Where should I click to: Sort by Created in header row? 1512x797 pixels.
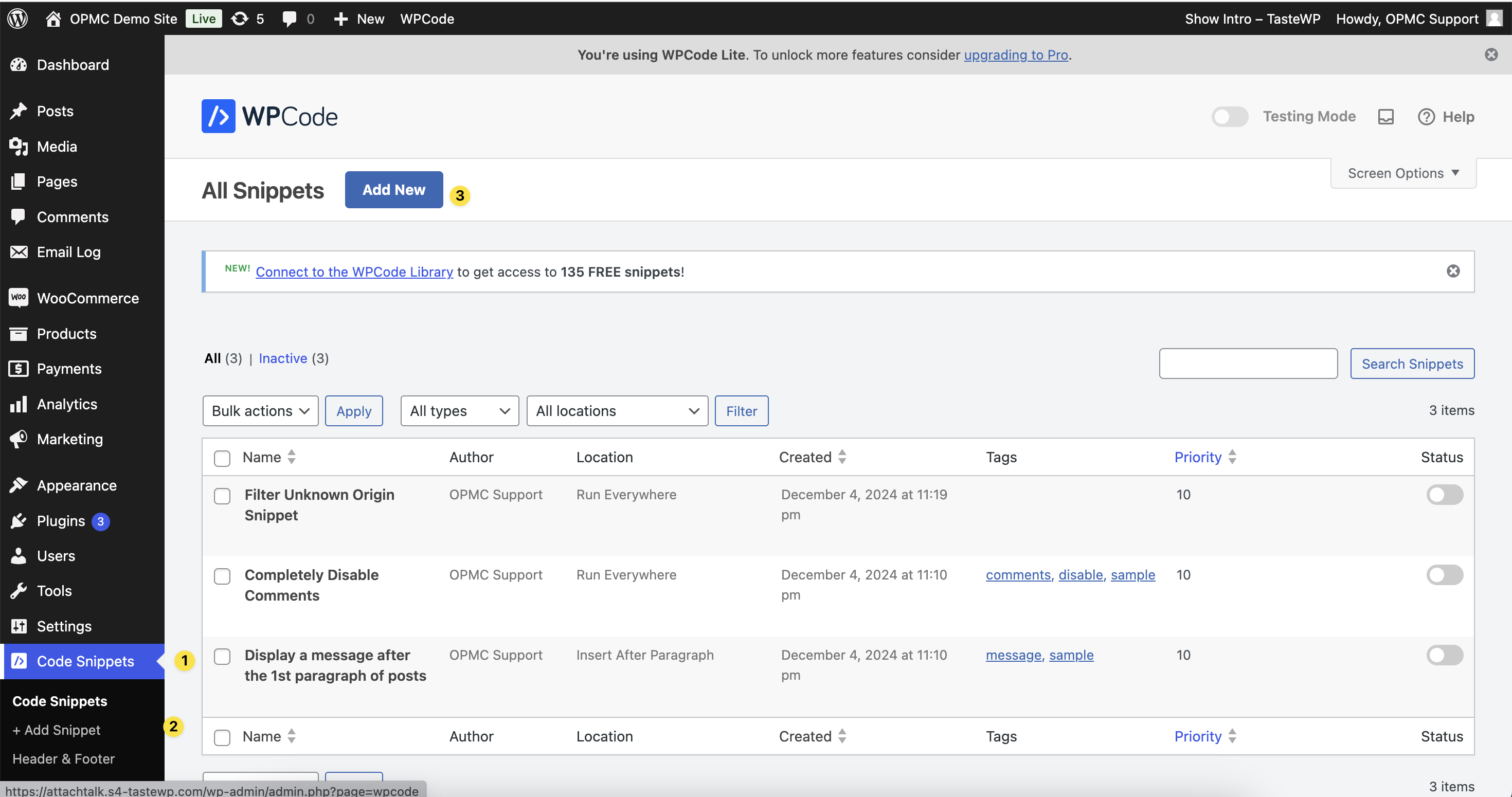coord(813,457)
